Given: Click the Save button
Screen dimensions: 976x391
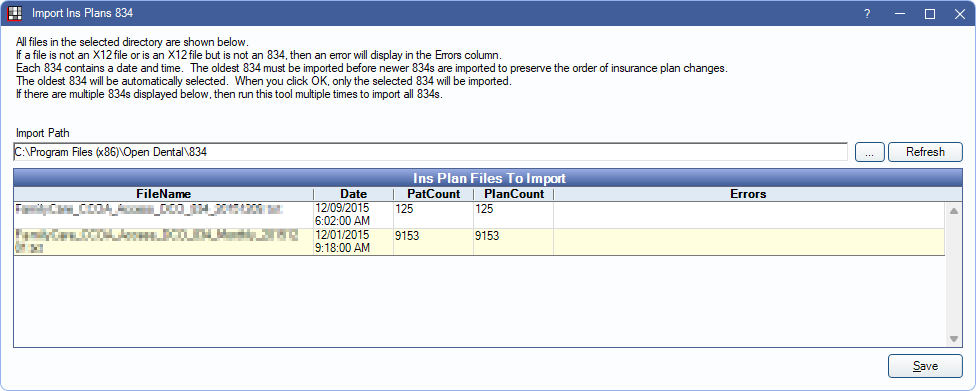Looking at the screenshot, I should point(925,366).
